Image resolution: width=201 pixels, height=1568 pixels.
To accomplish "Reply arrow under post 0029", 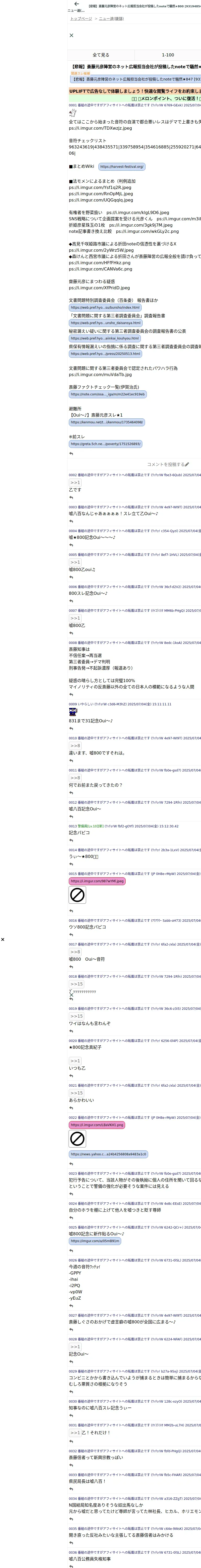I will [71, 1392].
